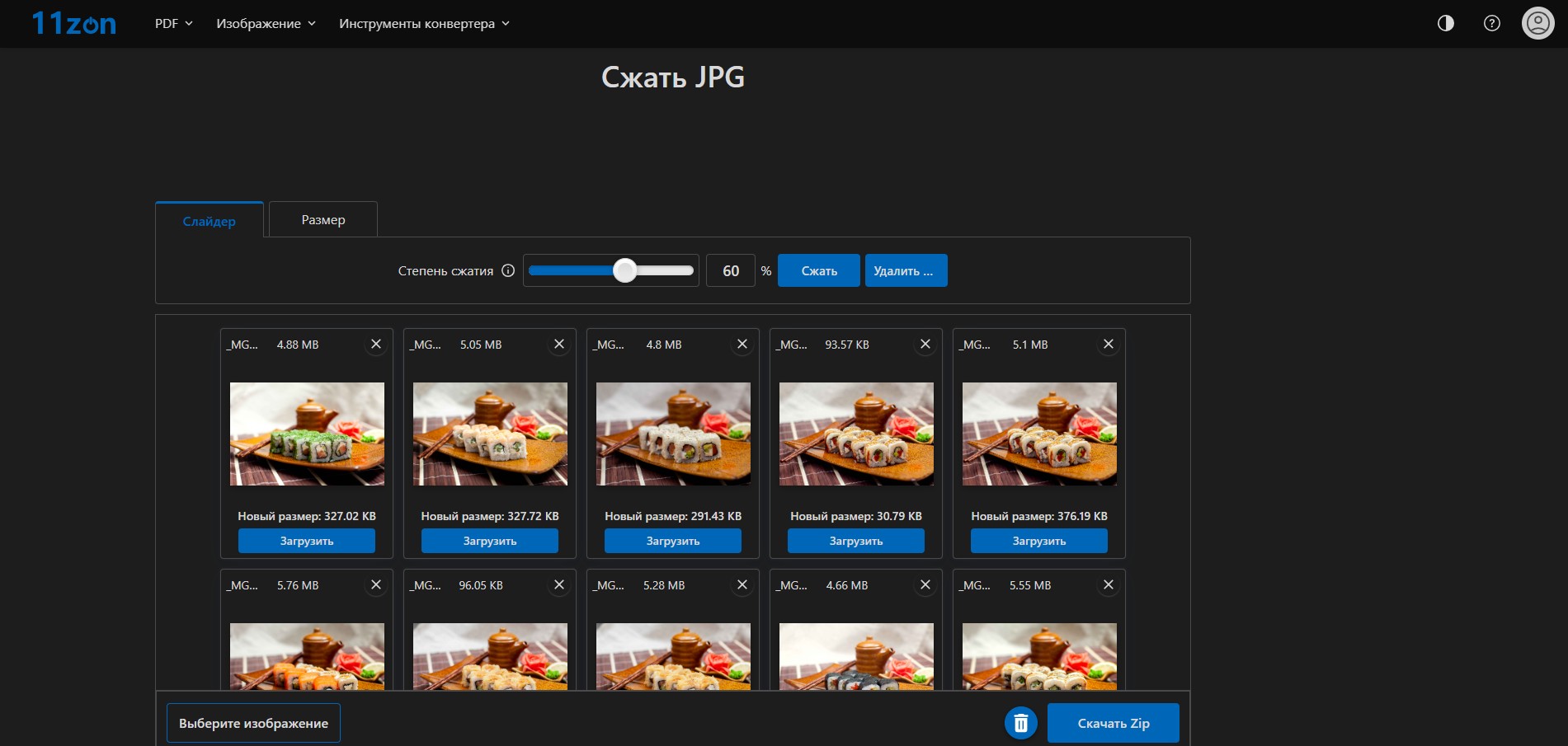Remove the 4.88 MB image card
The width and height of the screenshot is (1568, 746).
coord(376,345)
